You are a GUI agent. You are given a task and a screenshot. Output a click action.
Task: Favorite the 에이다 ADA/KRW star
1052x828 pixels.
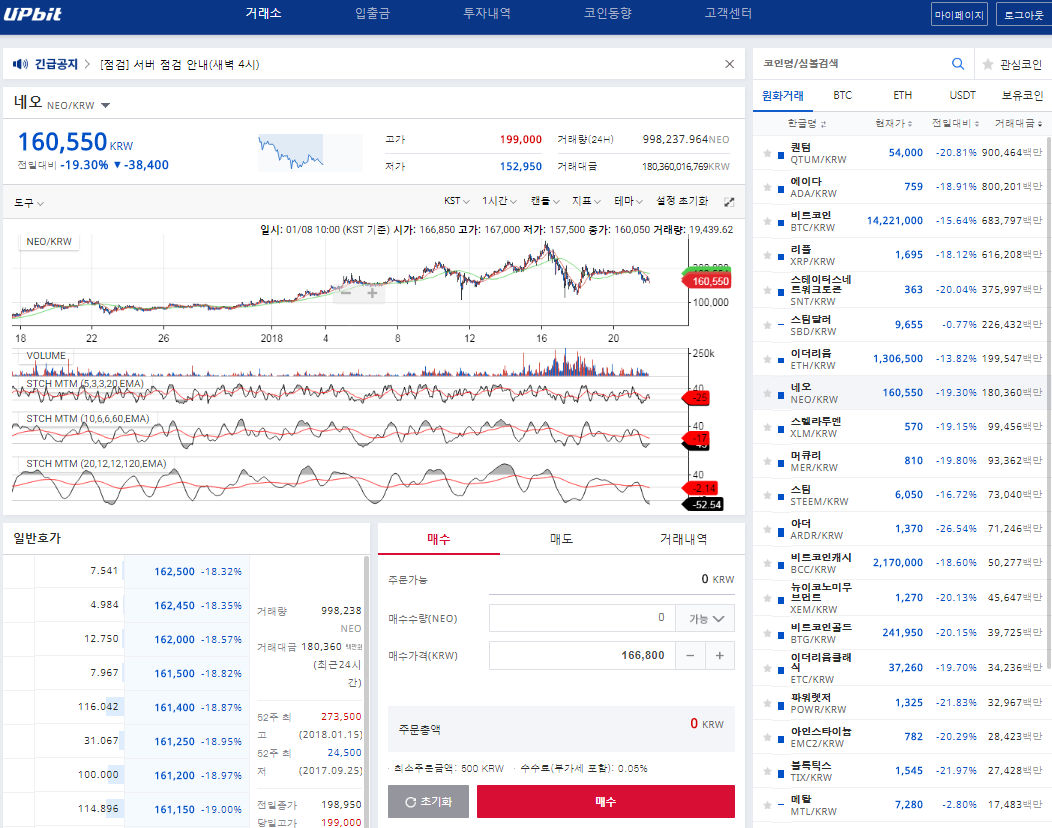[767, 188]
